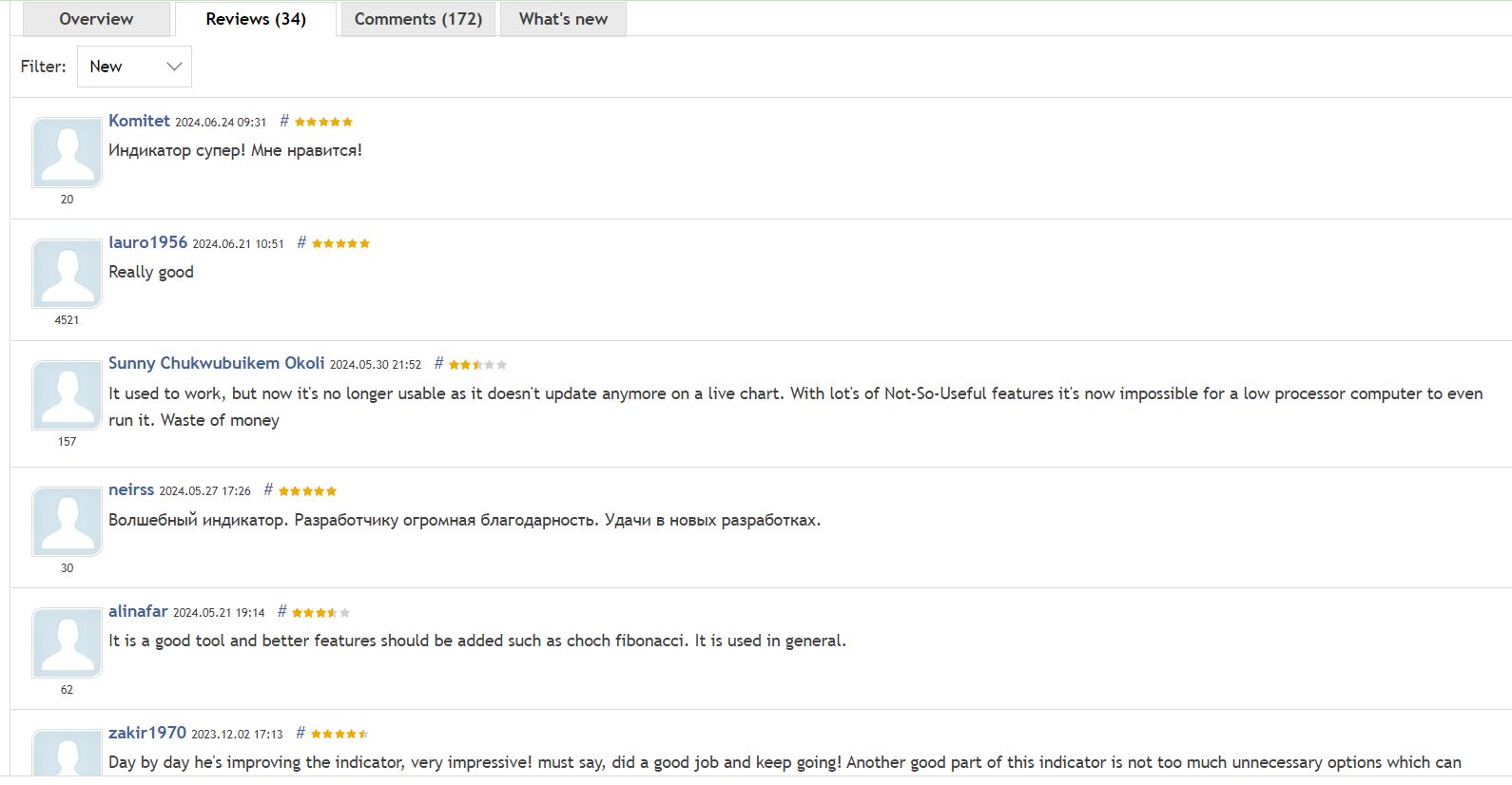Open Sunny Chukwubuikem Okoli's profile name link
1512x785 pixels.
click(x=216, y=363)
